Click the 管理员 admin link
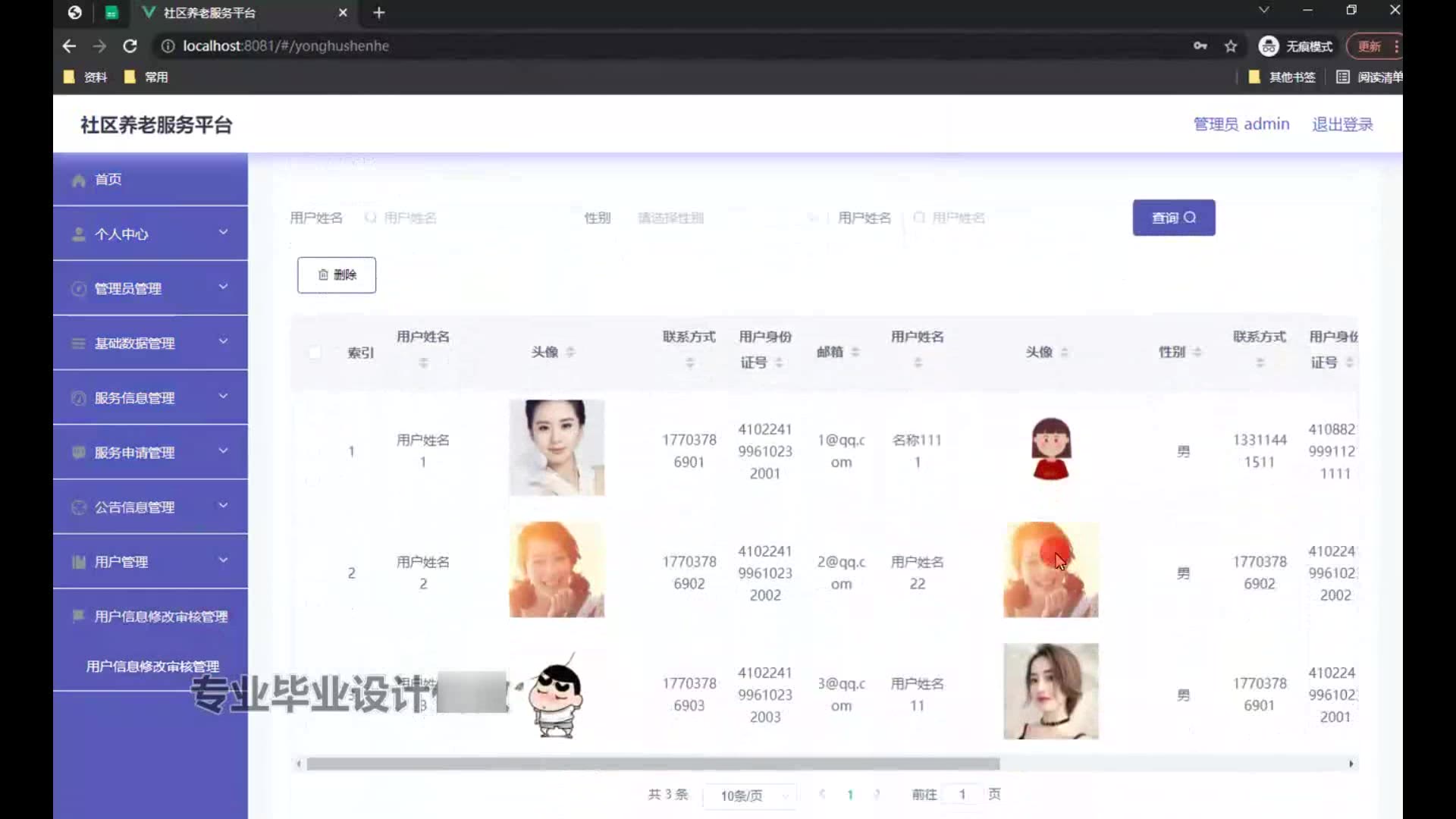The image size is (1456, 819). tap(1241, 124)
